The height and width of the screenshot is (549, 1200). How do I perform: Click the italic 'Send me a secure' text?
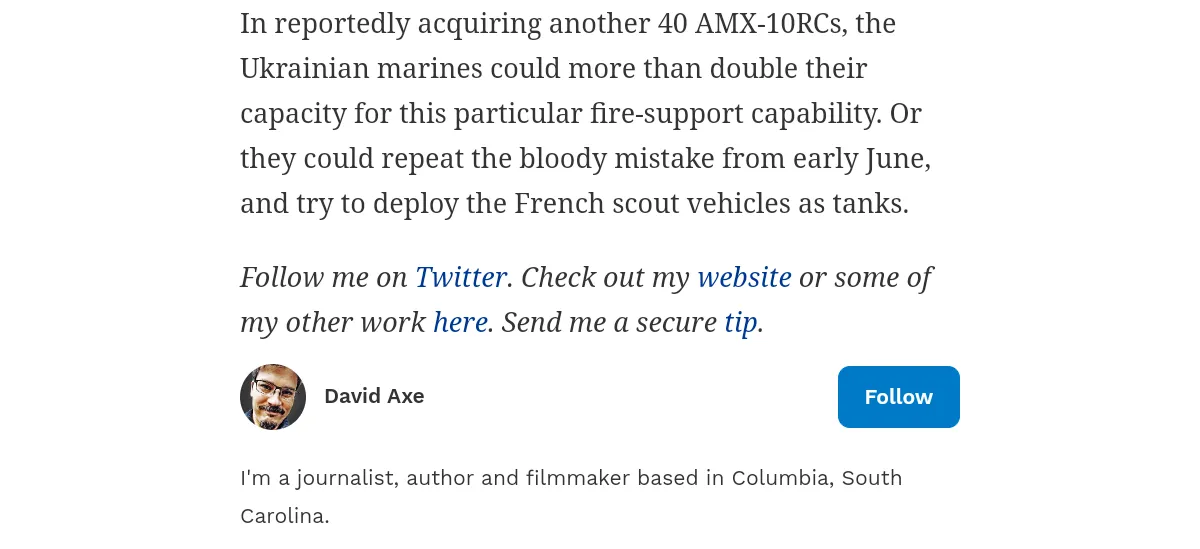pyautogui.click(x=609, y=322)
